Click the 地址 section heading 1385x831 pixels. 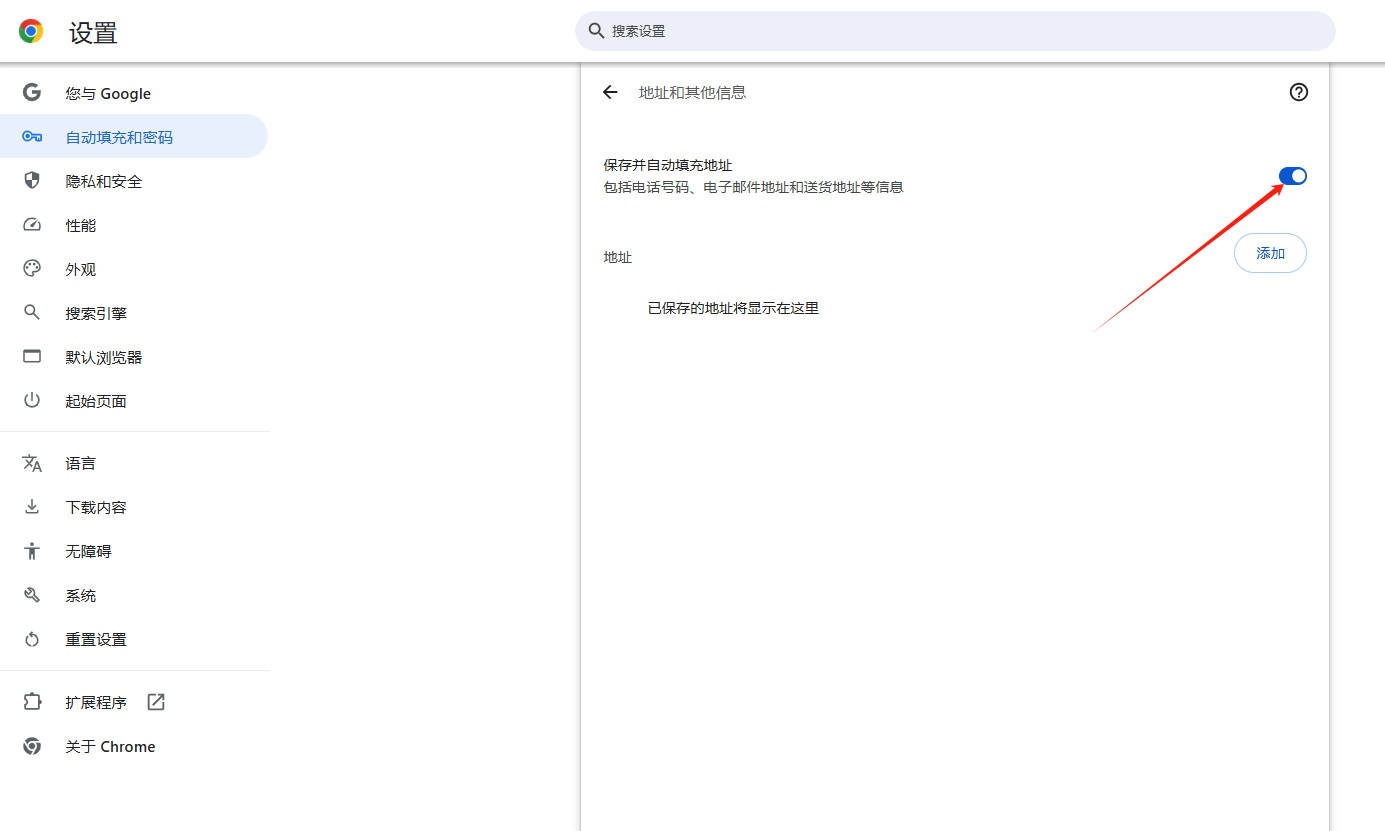click(618, 257)
